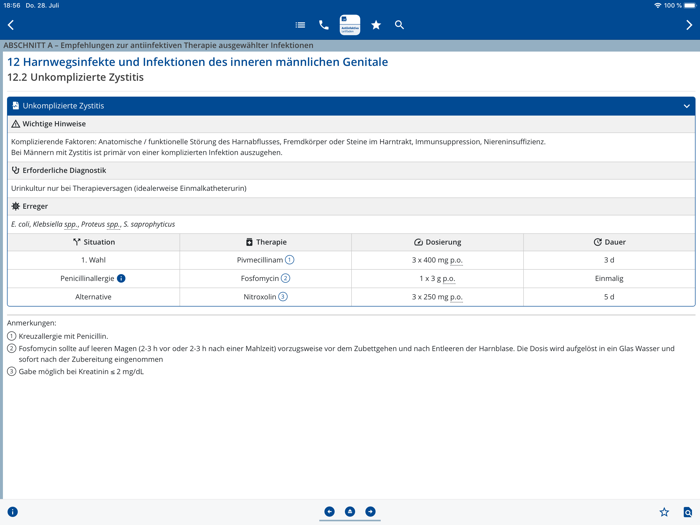Open footnote 2 next to Fosfomycin
The width and height of the screenshot is (700, 525).
pos(286,278)
